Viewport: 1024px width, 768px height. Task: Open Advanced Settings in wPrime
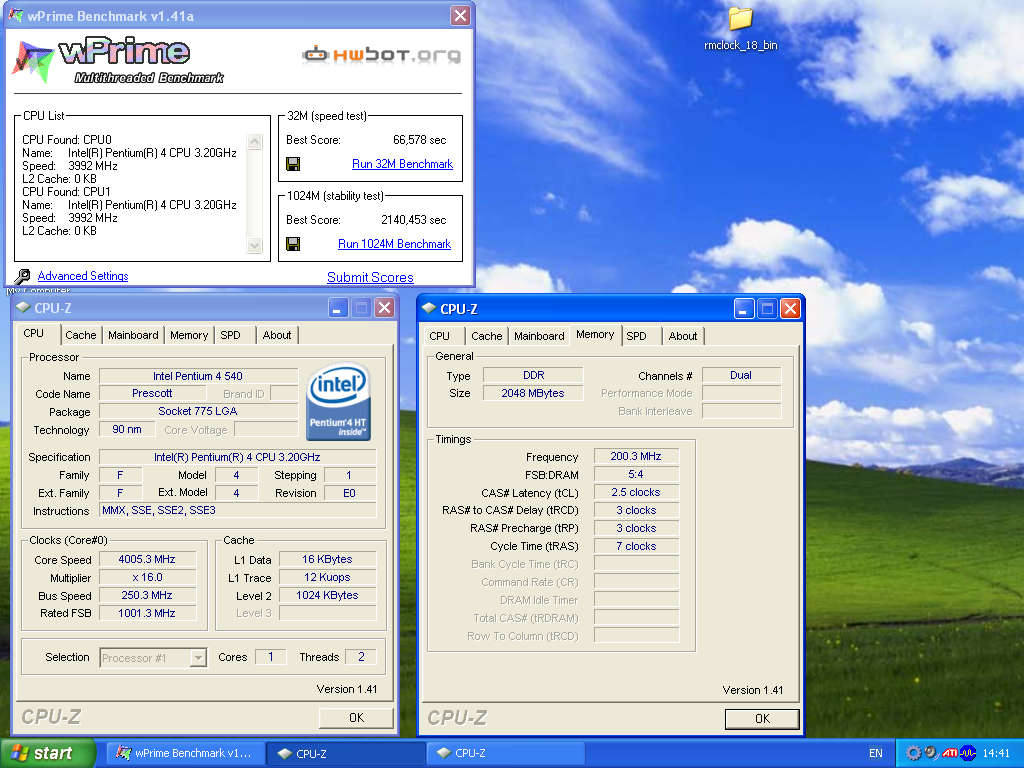[83, 276]
